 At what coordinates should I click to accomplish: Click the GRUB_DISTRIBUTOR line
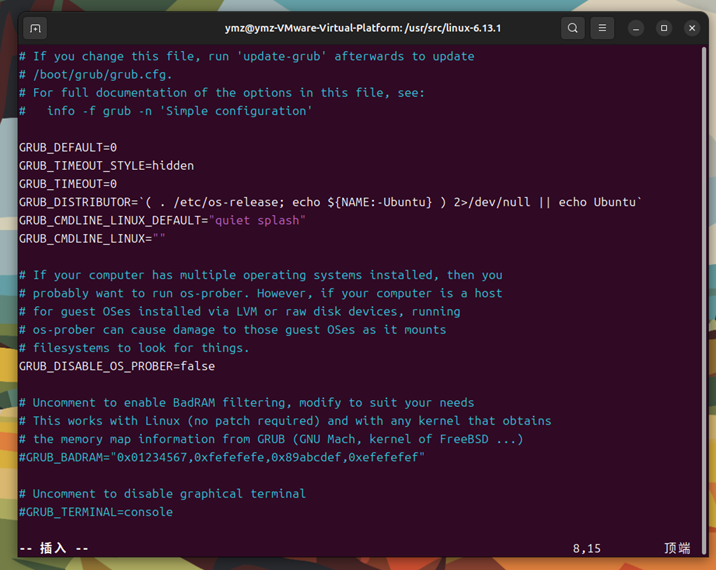tap(330, 202)
